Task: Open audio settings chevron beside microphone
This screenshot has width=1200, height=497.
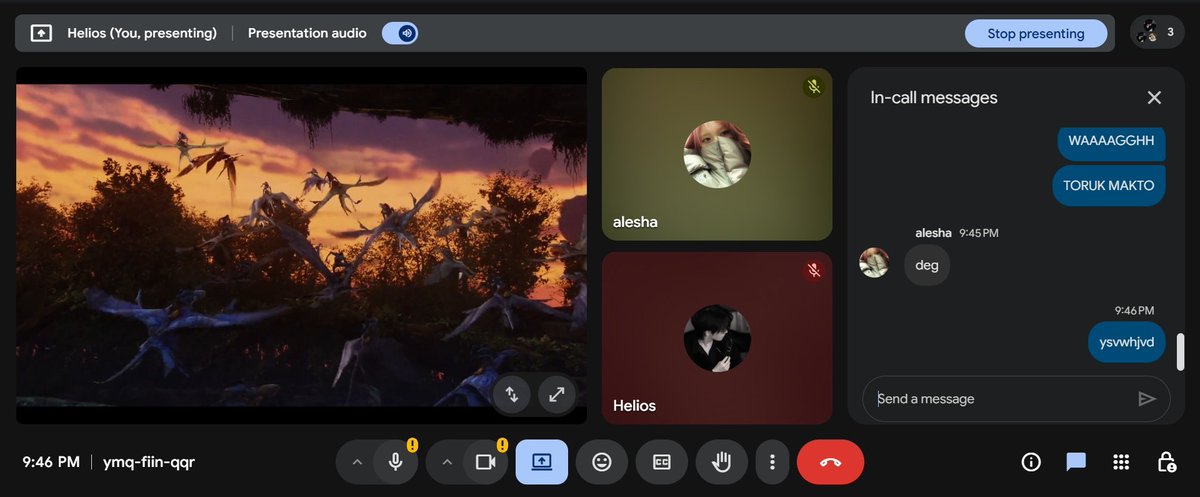Action: click(356, 462)
